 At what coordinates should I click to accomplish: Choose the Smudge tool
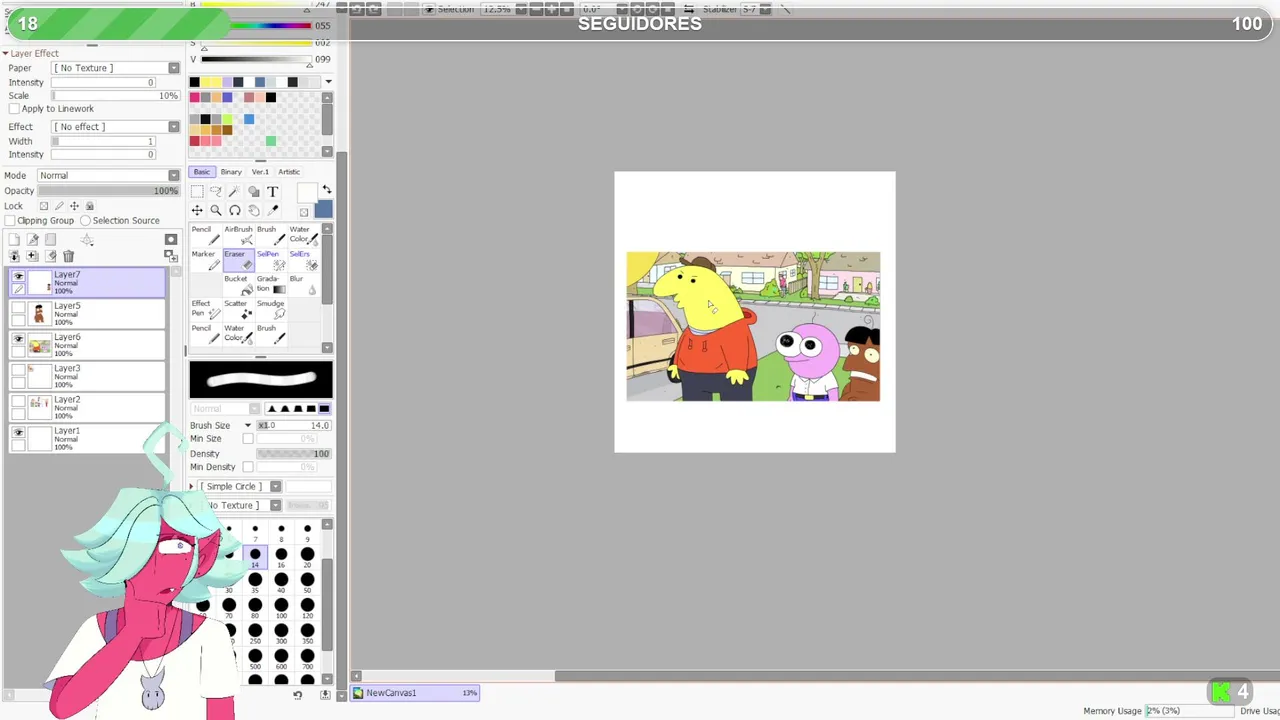click(270, 309)
